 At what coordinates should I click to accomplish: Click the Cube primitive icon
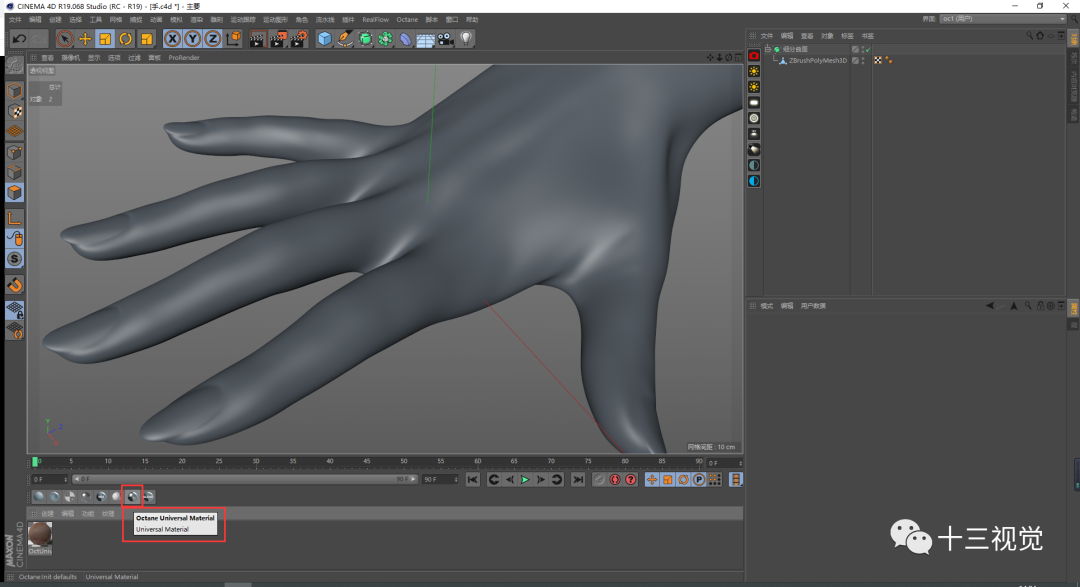click(324, 39)
